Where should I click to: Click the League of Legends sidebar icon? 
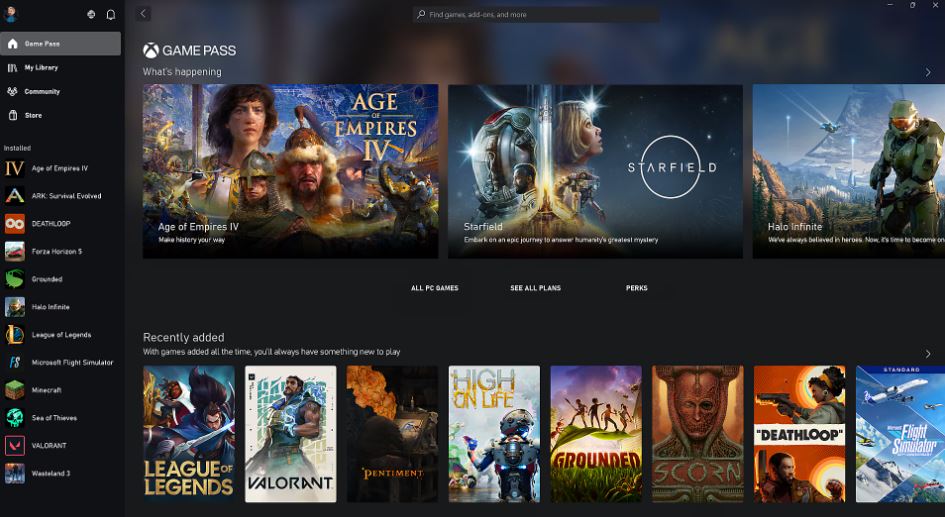click(14, 334)
